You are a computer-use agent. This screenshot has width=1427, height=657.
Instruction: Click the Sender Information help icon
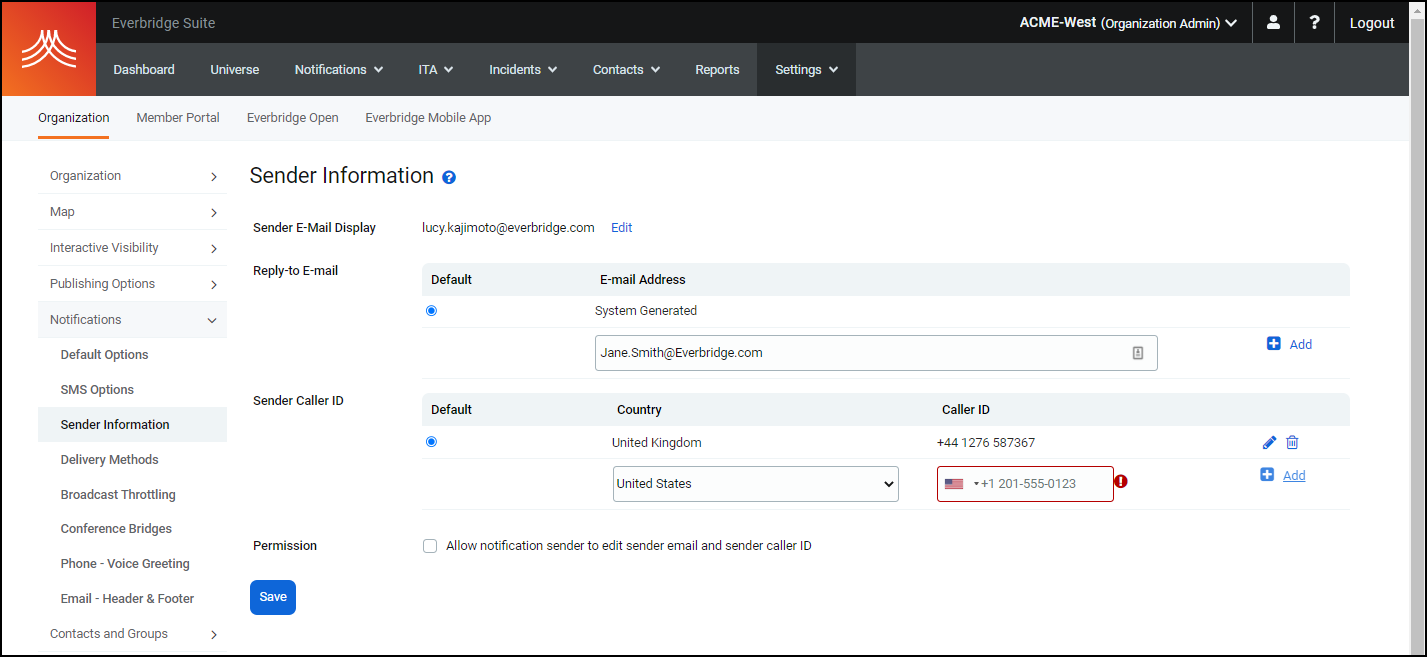(449, 178)
